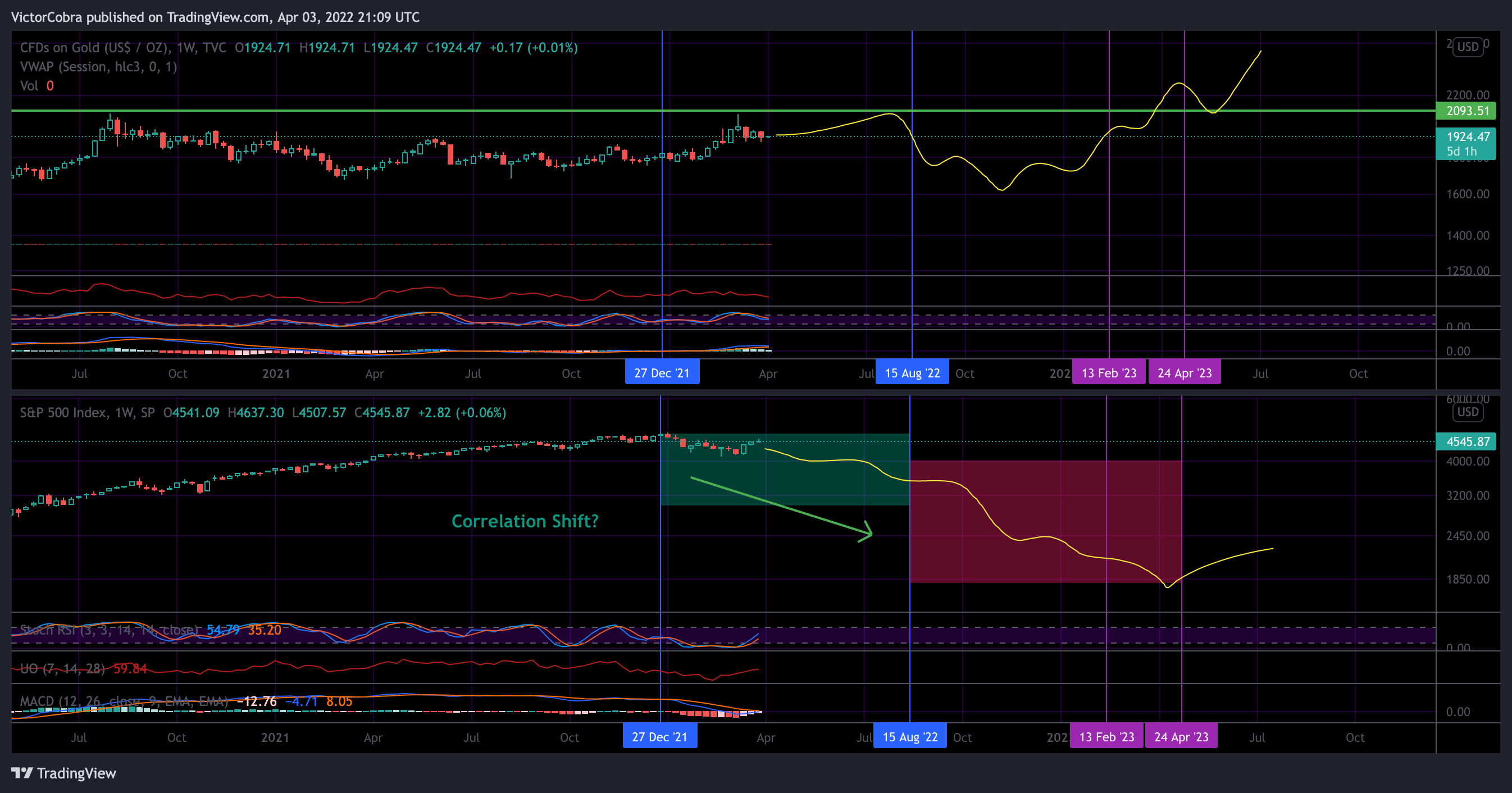Click the TradingView logo at the bottom

[x=63, y=773]
